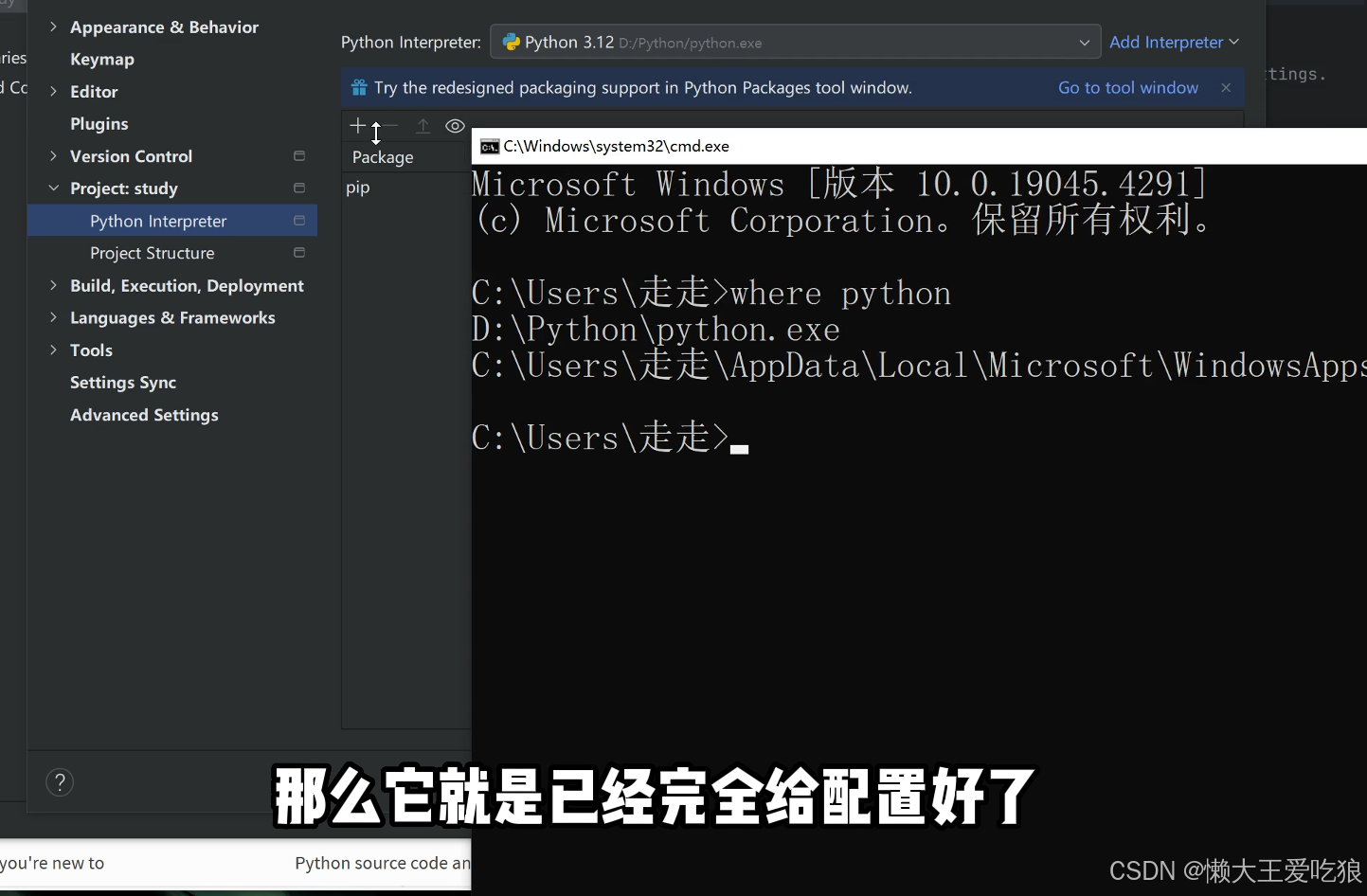
Task: Open the Add Interpreter menu
Action: point(1174,42)
